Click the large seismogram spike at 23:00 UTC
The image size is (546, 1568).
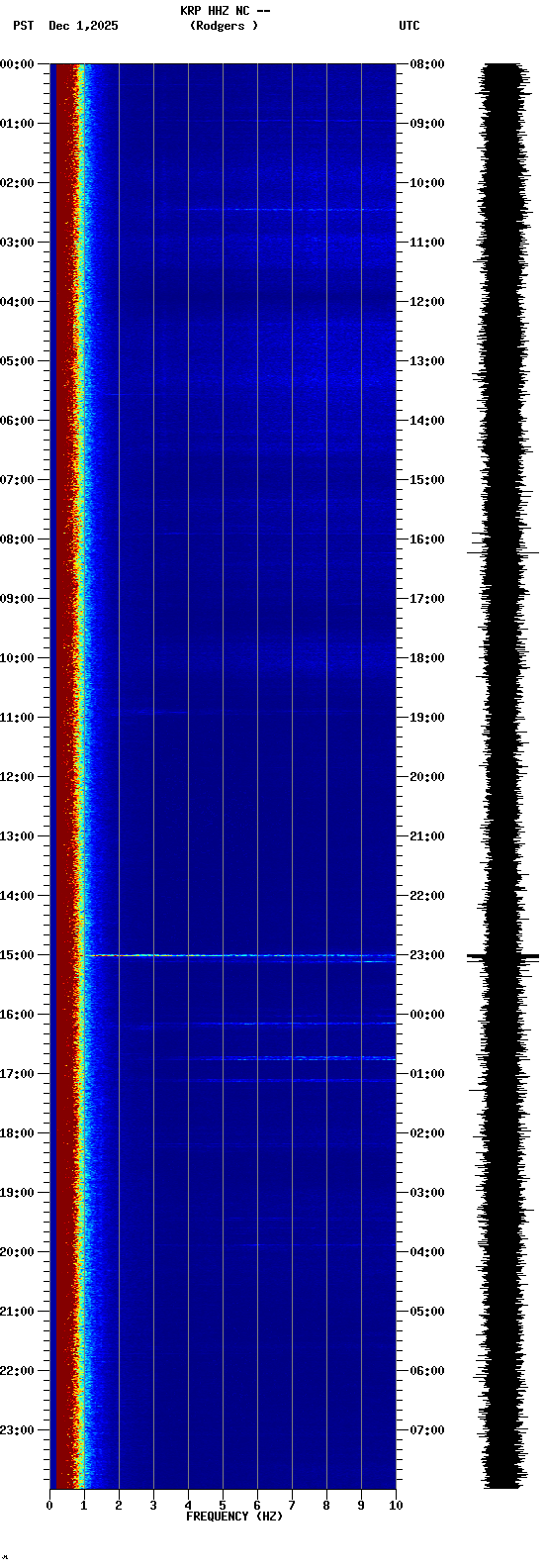click(x=503, y=956)
